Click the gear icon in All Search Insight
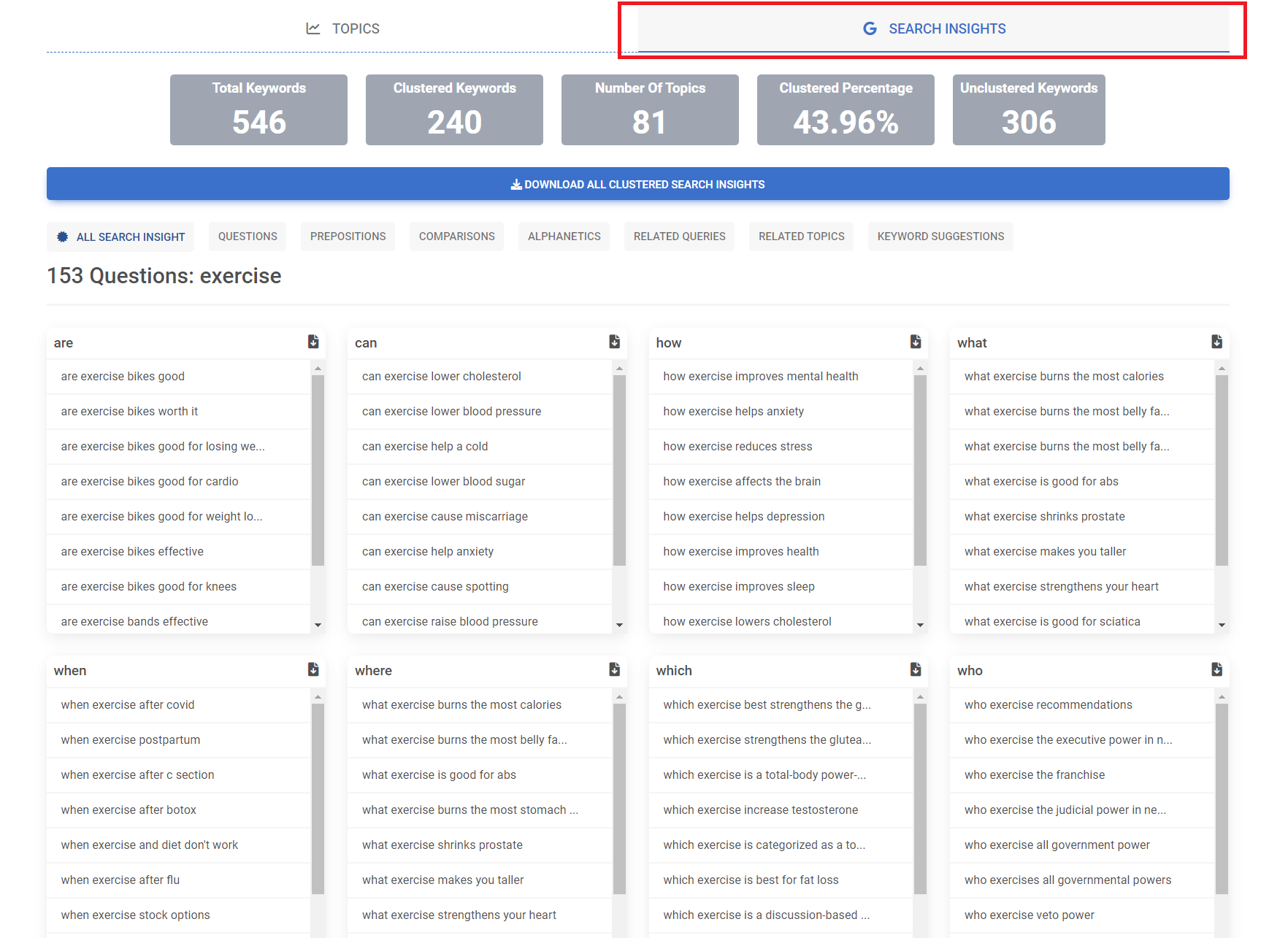This screenshot has width=1288, height=938. (63, 237)
